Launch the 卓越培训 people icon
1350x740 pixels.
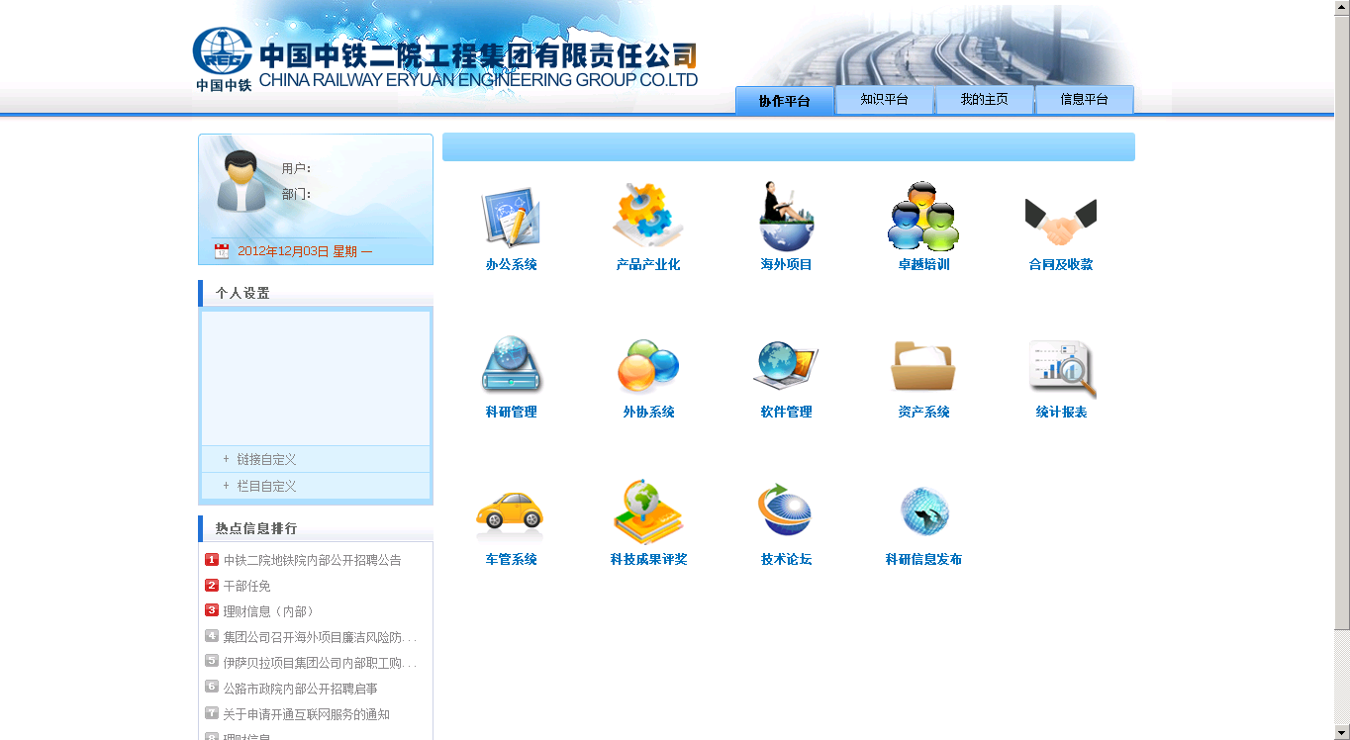(x=923, y=217)
